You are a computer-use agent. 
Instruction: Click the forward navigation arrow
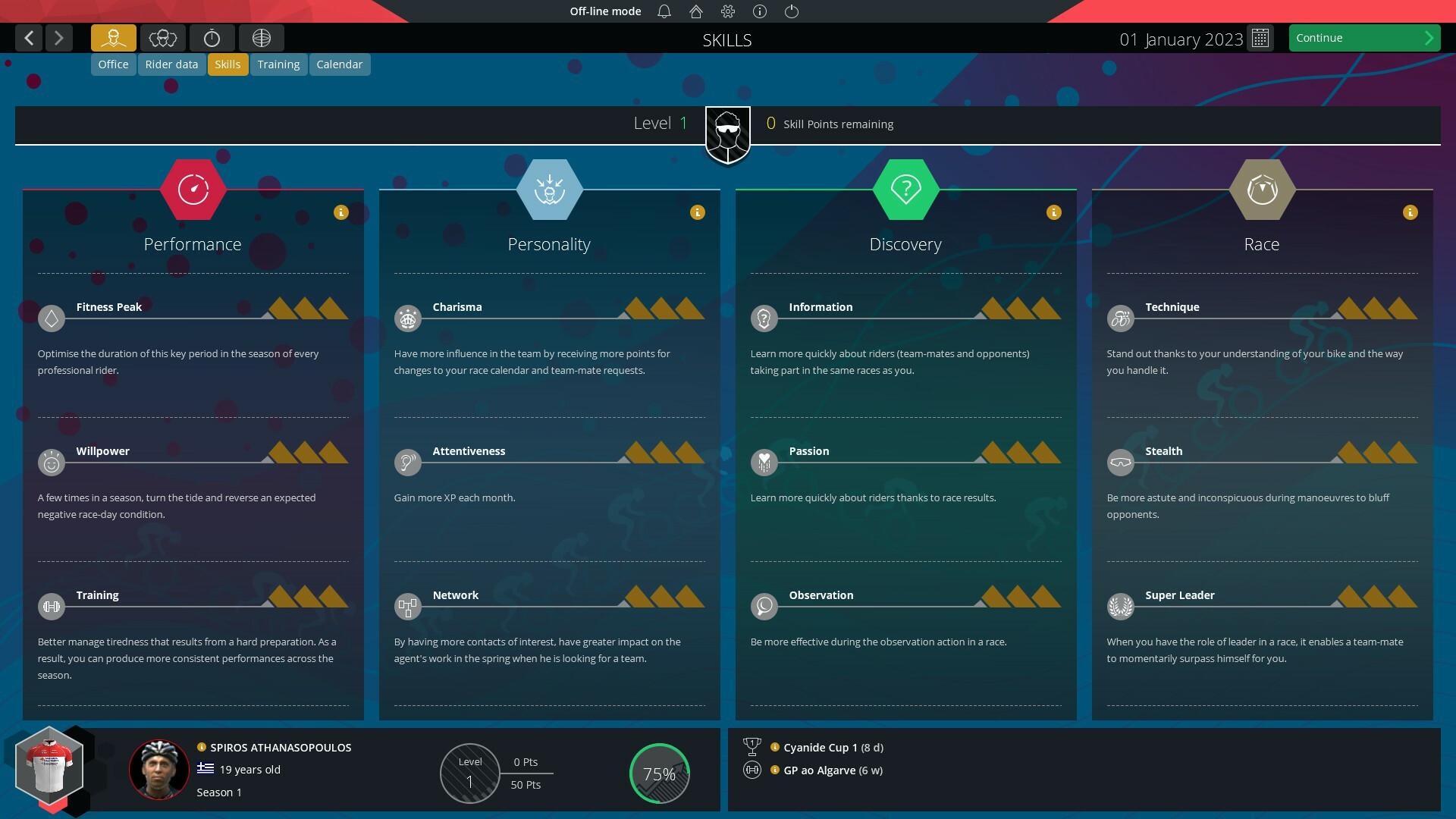point(59,37)
